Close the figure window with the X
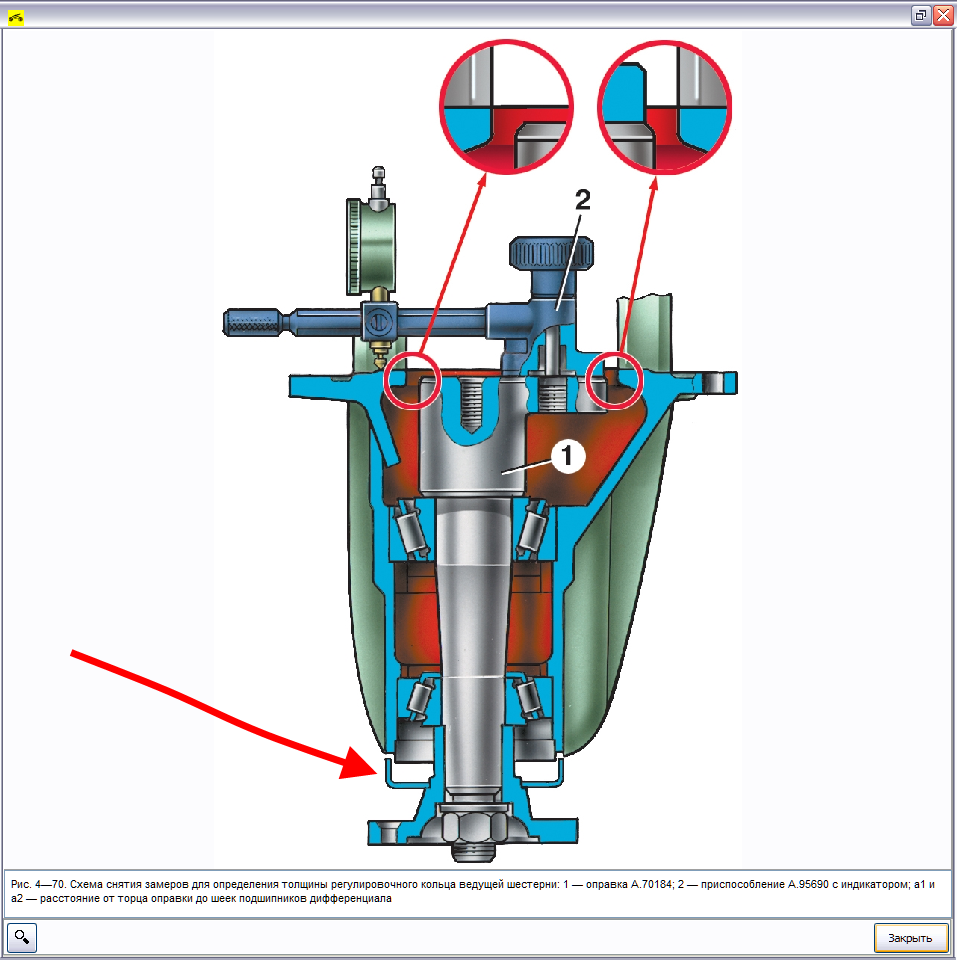Image resolution: width=957 pixels, height=960 pixels. pos(942,15)
